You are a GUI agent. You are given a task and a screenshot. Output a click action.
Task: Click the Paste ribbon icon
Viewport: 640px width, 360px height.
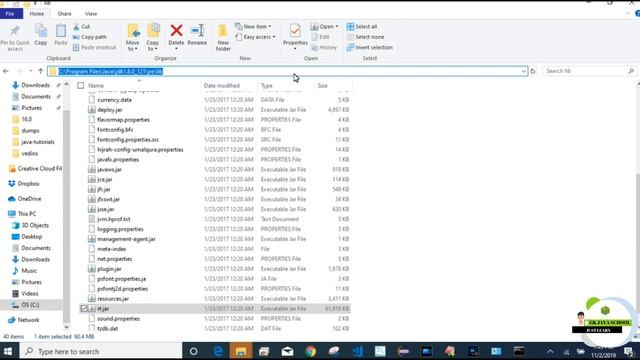point(60,31)
